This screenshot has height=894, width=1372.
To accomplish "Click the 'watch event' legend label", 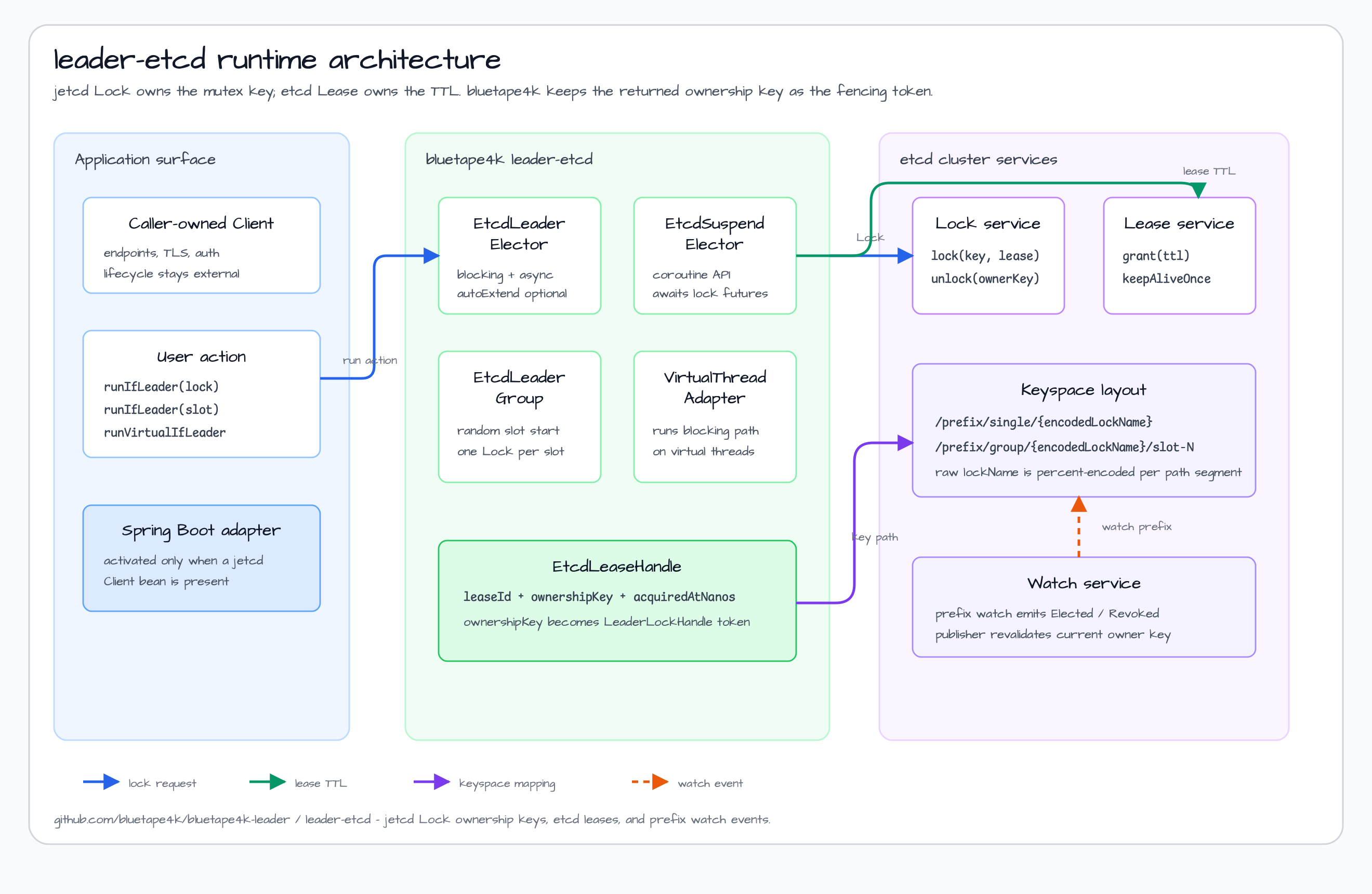I will point(710,783).
